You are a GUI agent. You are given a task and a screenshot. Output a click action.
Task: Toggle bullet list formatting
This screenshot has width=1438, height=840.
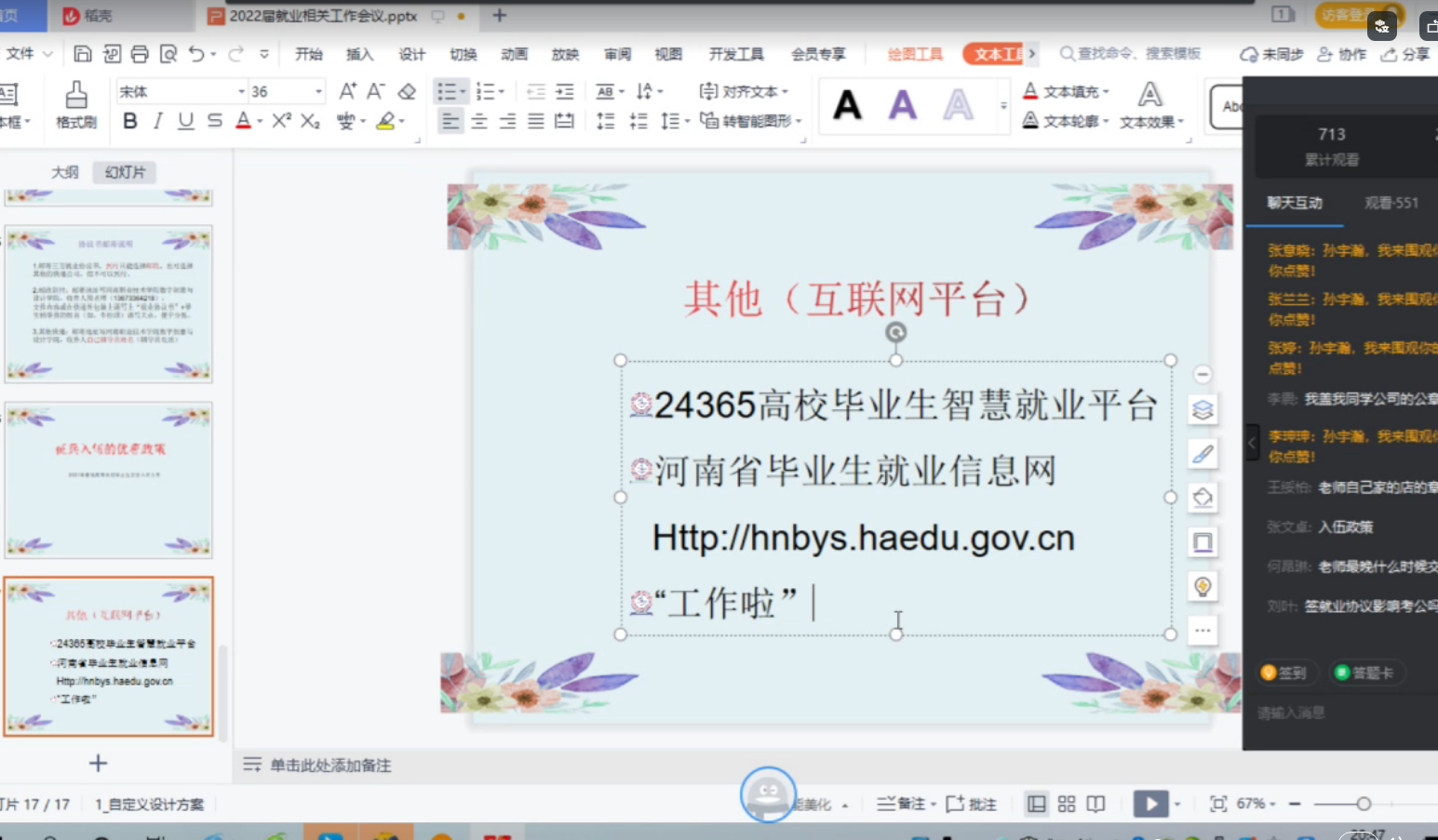(447, 91)
